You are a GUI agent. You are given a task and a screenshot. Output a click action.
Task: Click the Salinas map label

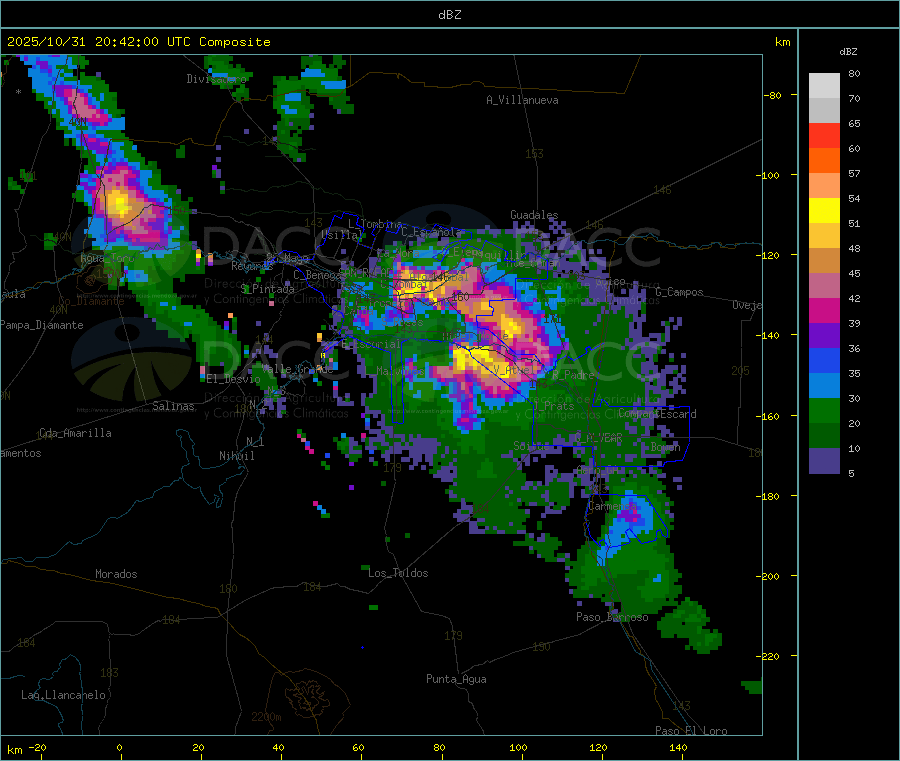(x=173, y=406)
